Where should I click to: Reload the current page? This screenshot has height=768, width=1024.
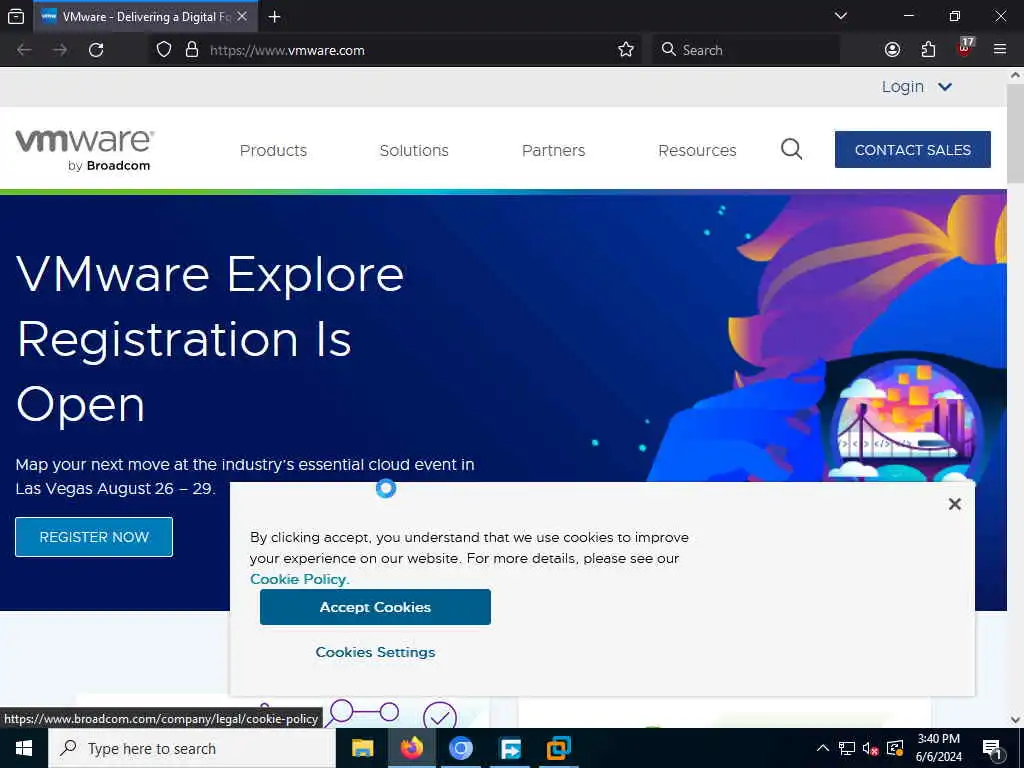pyautogui.click(x=96, y=50)
